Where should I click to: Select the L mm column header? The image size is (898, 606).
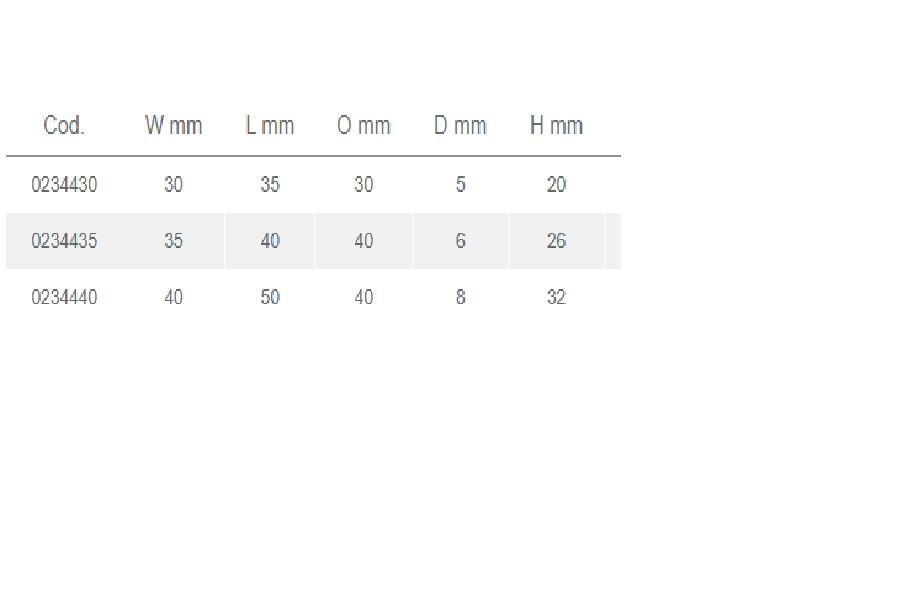[270, 126]
